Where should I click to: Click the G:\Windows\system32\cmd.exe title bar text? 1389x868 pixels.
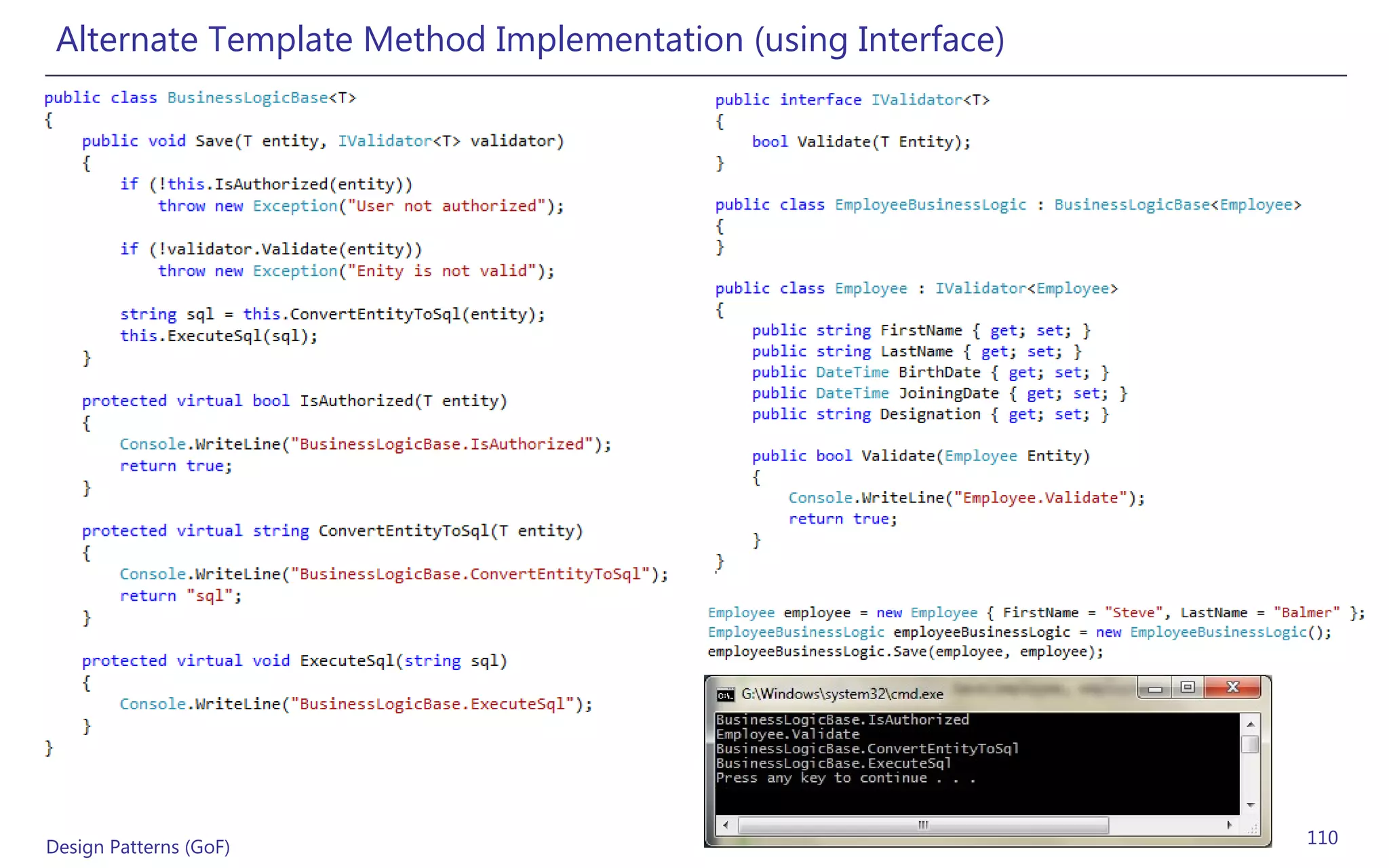[842, 694]
